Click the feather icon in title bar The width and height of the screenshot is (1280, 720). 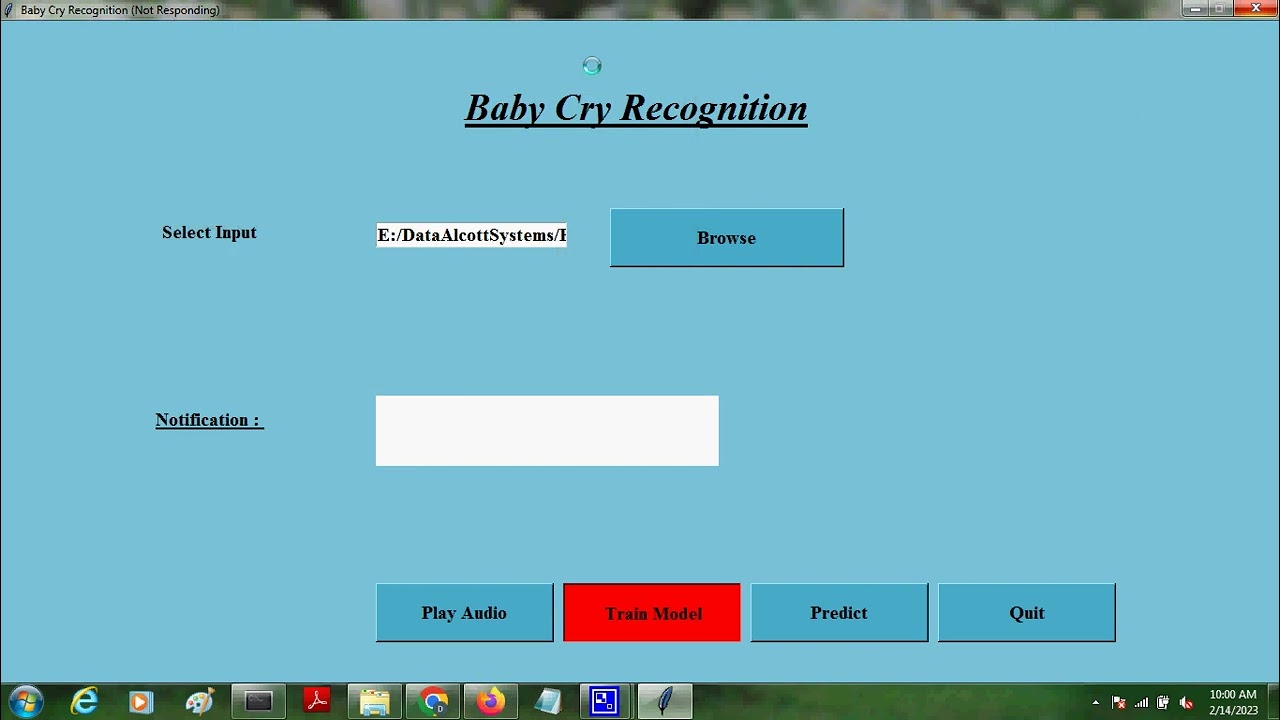(9, 10)
